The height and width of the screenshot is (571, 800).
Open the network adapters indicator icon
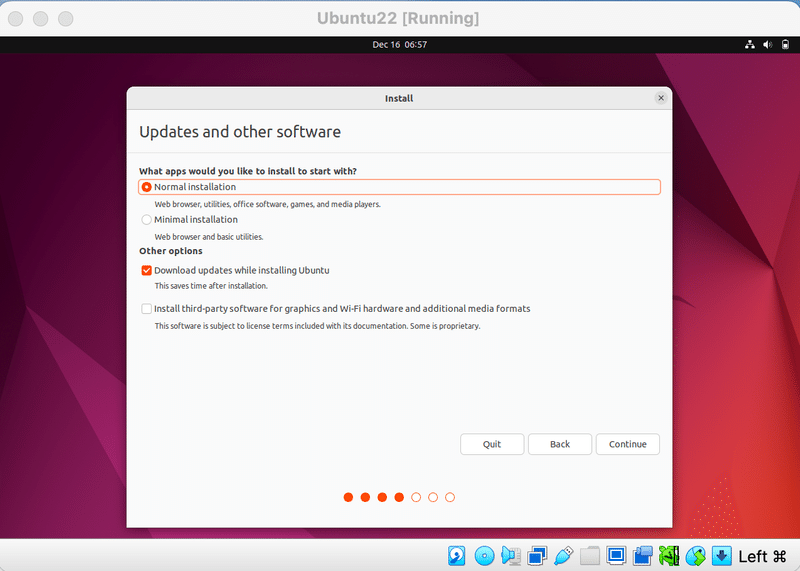pyautogui.click(x=537, y=556)
